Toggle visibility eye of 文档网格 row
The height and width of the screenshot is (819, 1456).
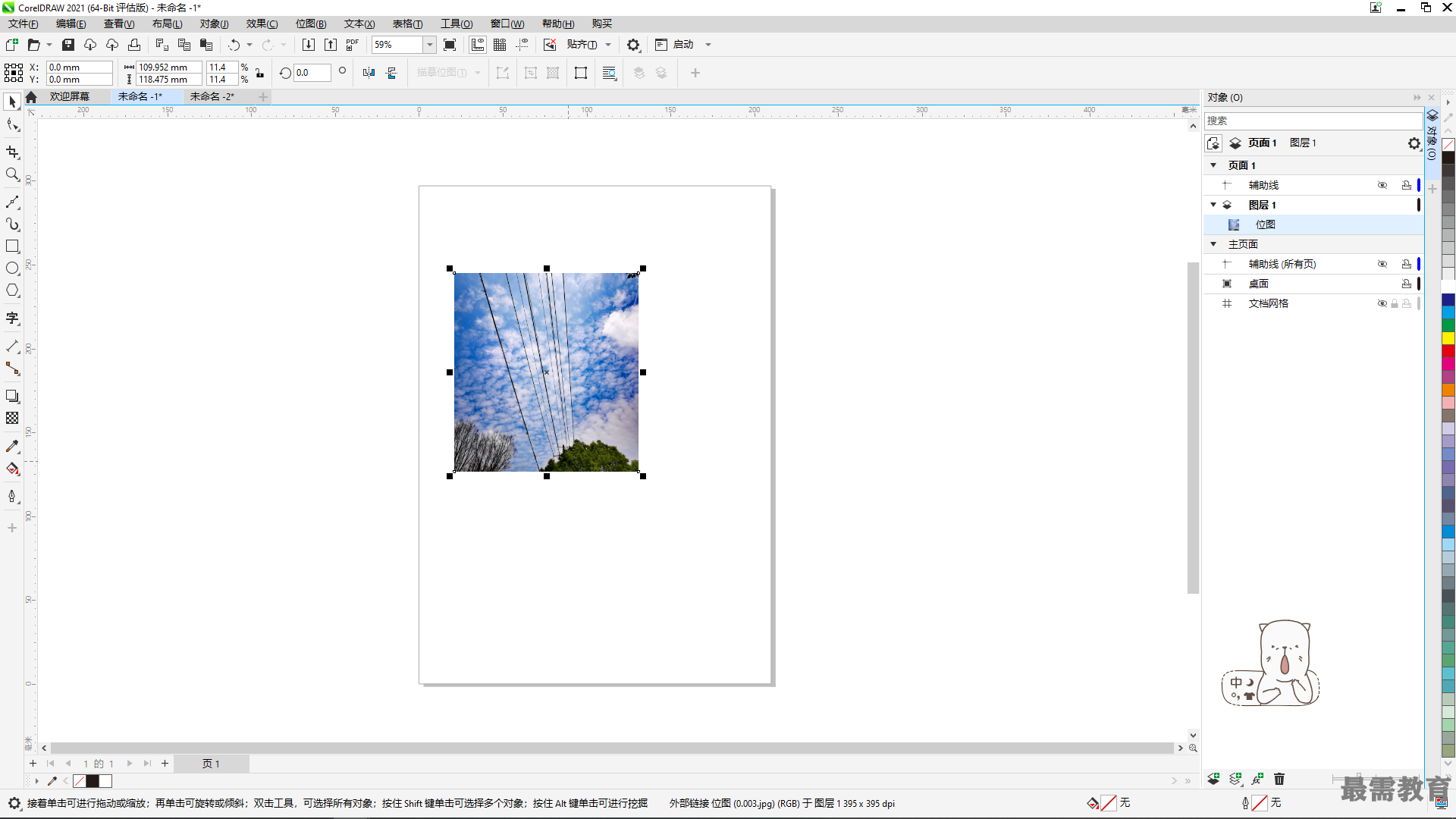[x=1382, y=303]
